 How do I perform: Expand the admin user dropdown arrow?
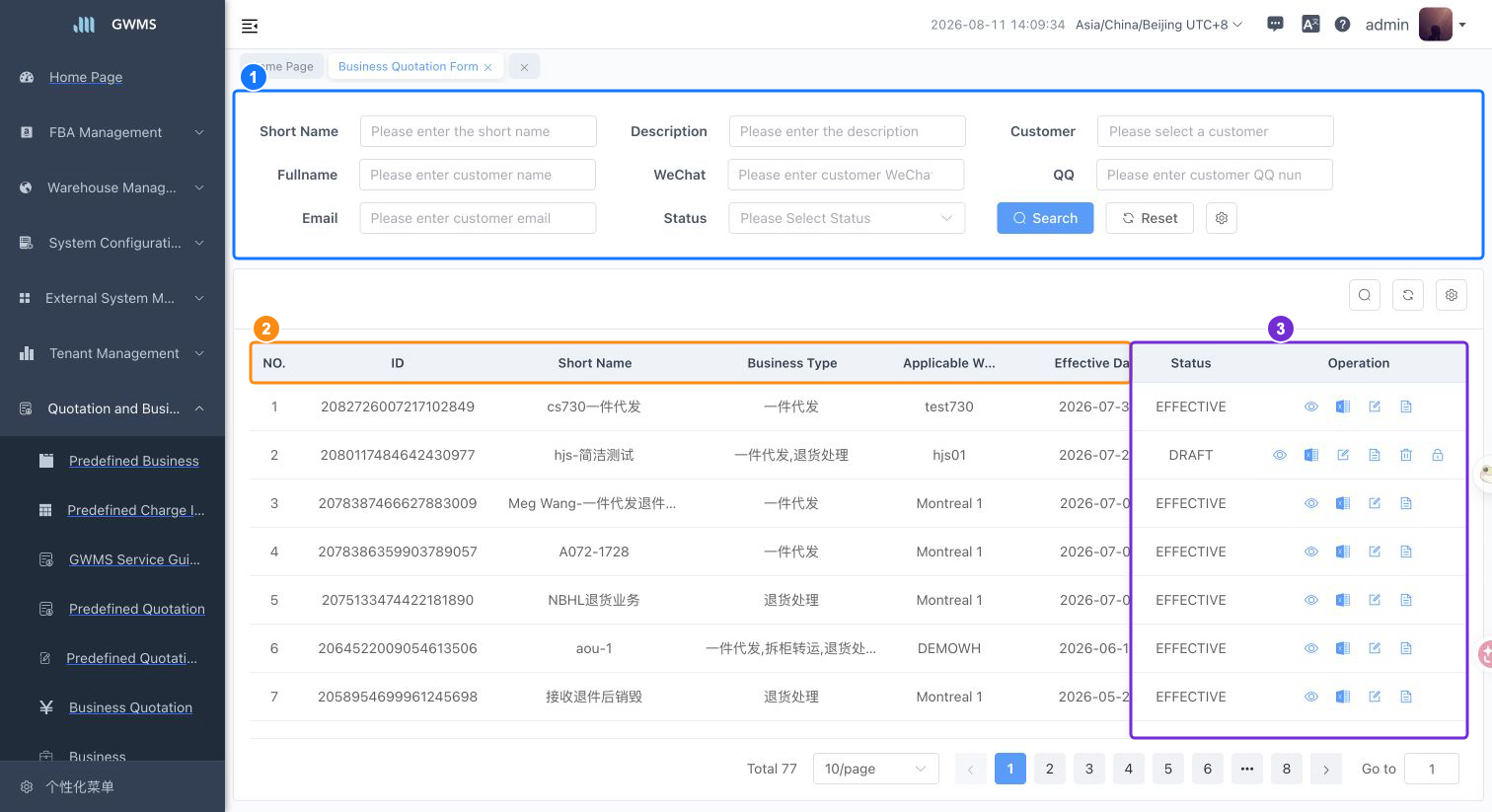(x=1462, y=26)
